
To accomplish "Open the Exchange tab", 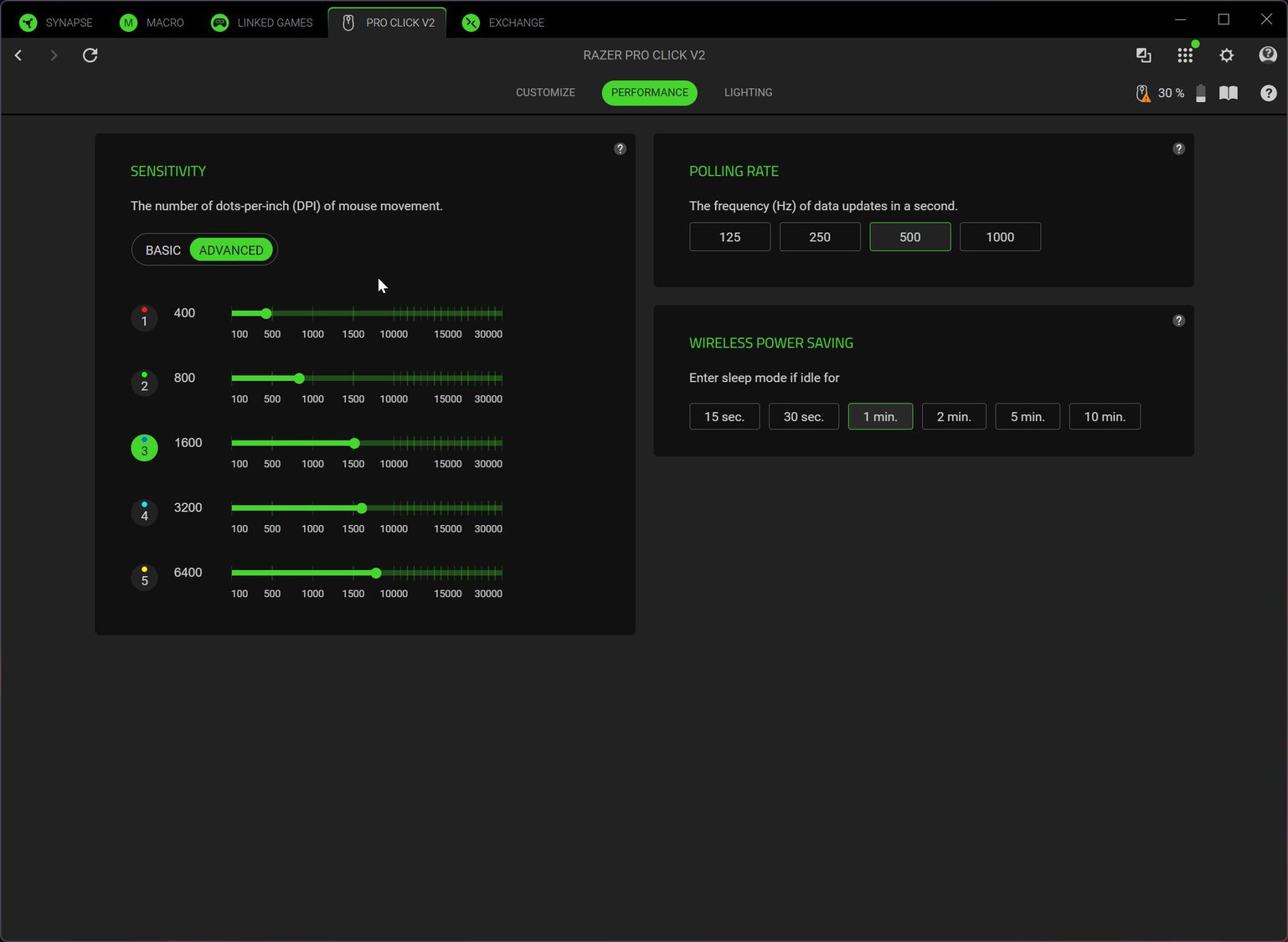I will [503, 23].
